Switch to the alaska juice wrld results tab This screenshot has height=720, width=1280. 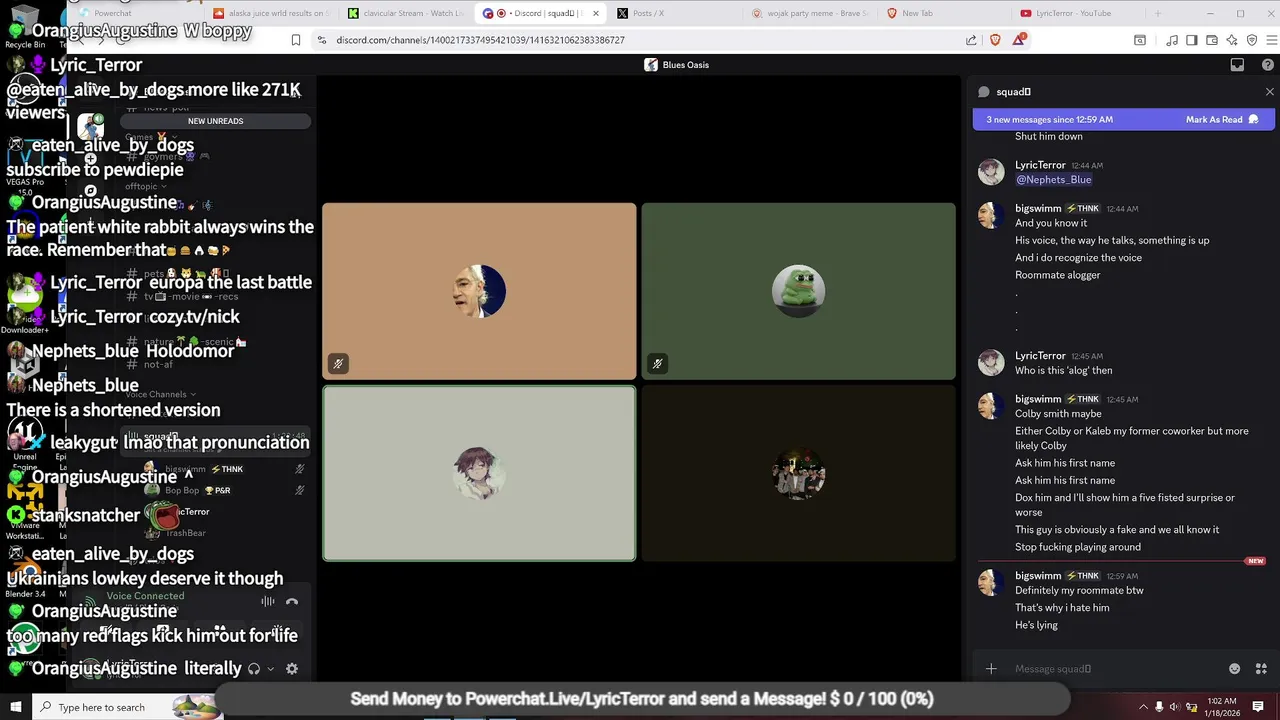pyautogui.click(x=270, y=13)
